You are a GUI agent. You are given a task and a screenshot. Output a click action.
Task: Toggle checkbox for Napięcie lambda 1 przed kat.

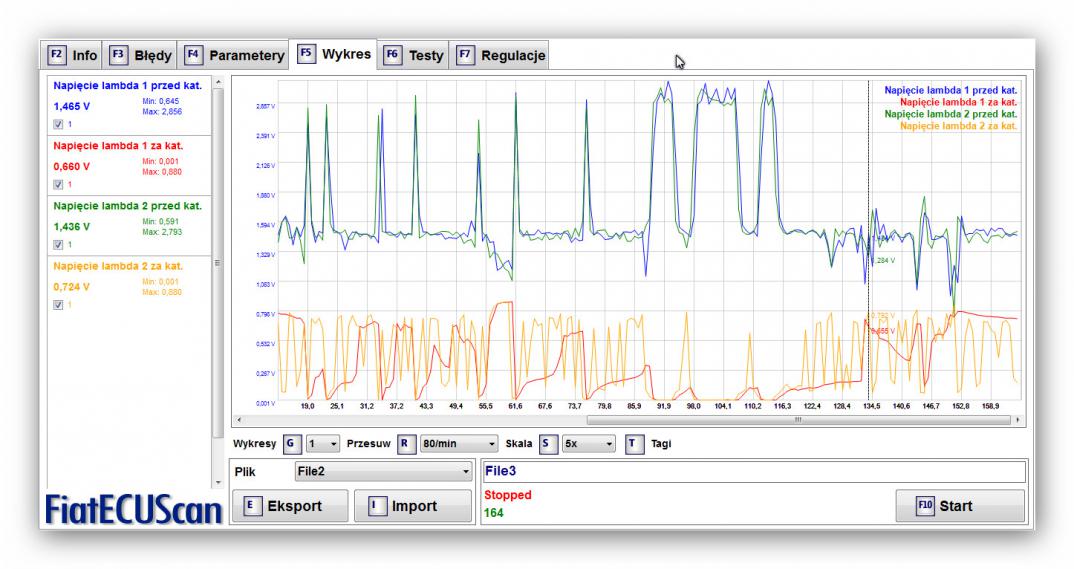pos(58,124)
